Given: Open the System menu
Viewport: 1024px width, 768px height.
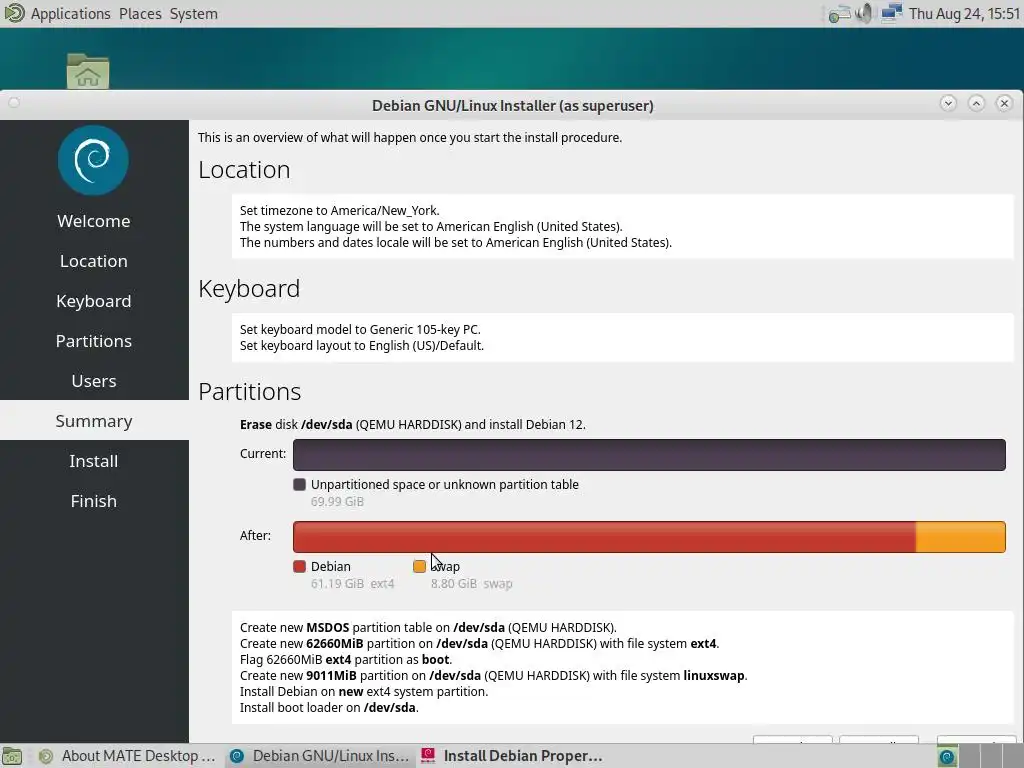Looking at the screenshot, I should [193, 14].
